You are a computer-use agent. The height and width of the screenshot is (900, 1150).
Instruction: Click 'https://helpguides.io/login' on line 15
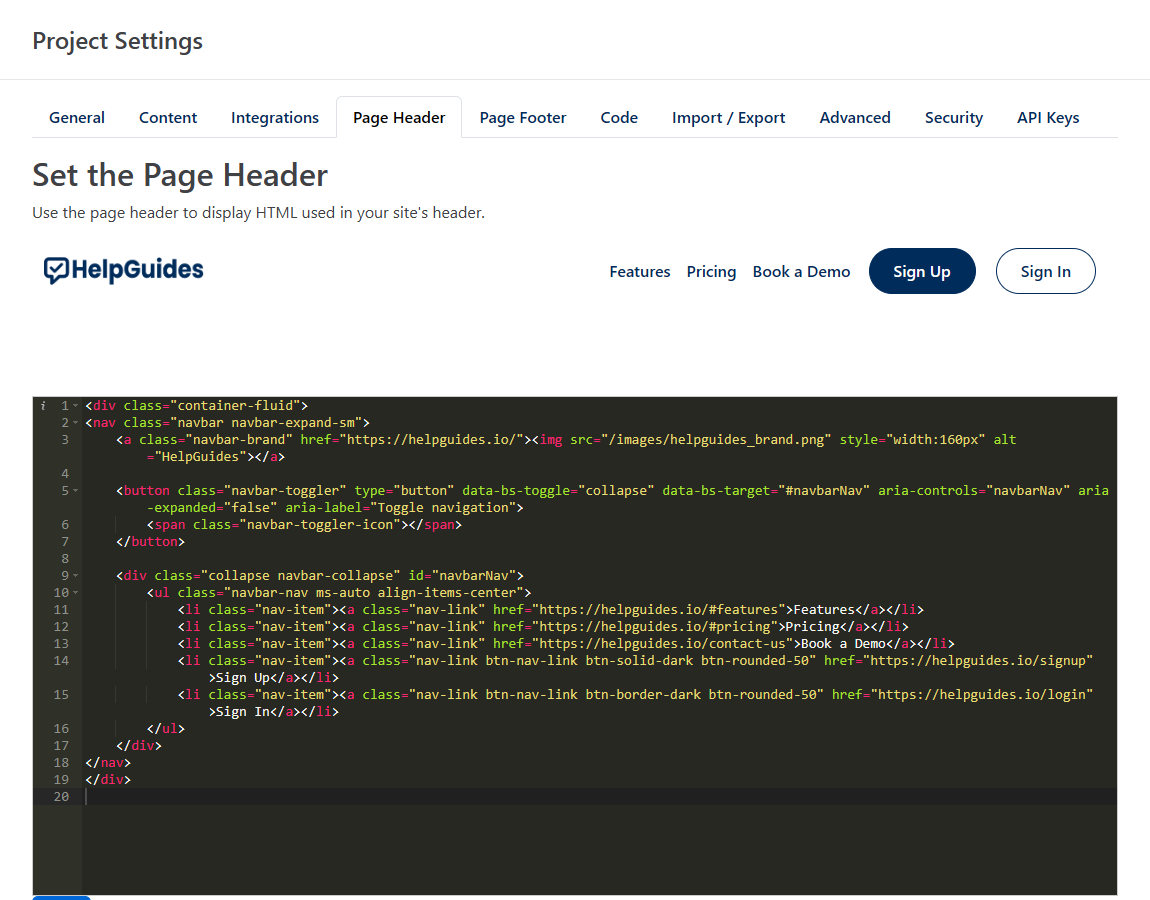(981, 695)
